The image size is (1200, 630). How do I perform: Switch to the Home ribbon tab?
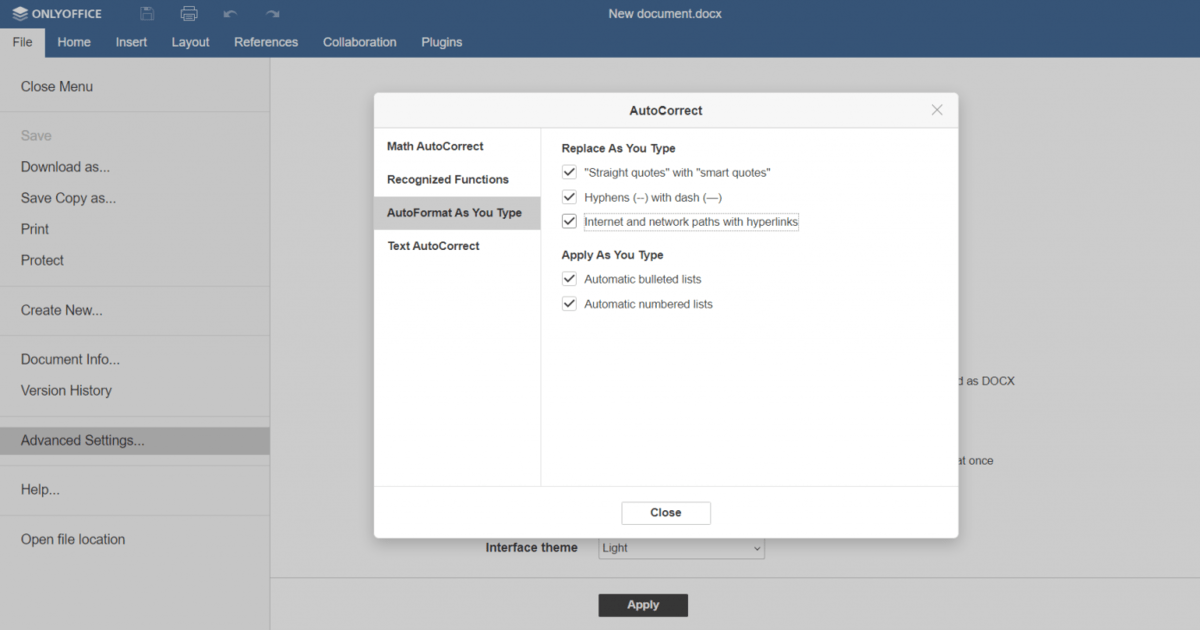pos(74,42)
